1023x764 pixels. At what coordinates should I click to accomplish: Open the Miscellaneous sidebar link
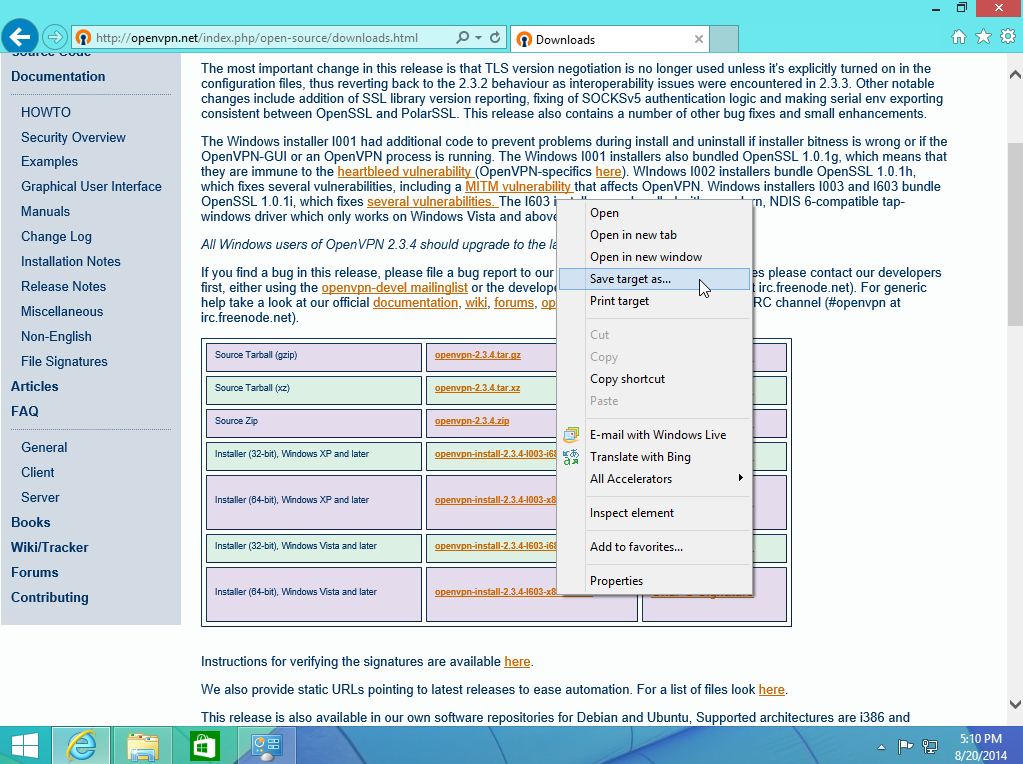62,312
